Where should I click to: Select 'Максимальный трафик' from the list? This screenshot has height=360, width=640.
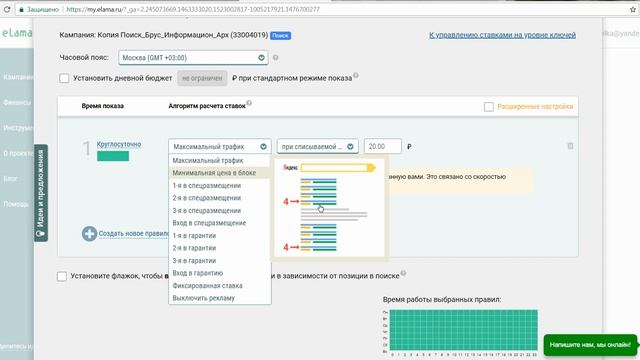point(220,160)
